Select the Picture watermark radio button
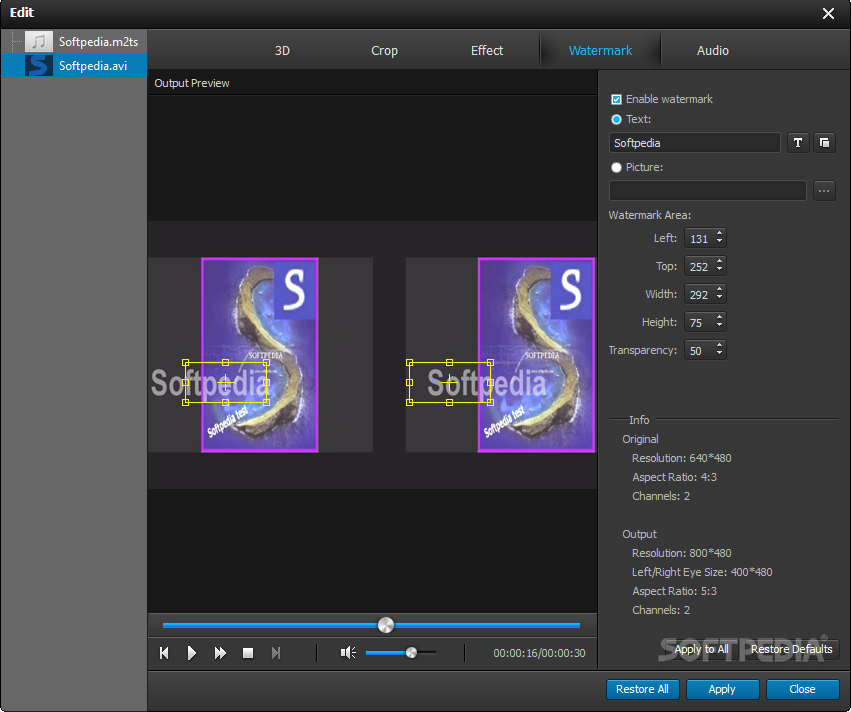 point(616,168)
